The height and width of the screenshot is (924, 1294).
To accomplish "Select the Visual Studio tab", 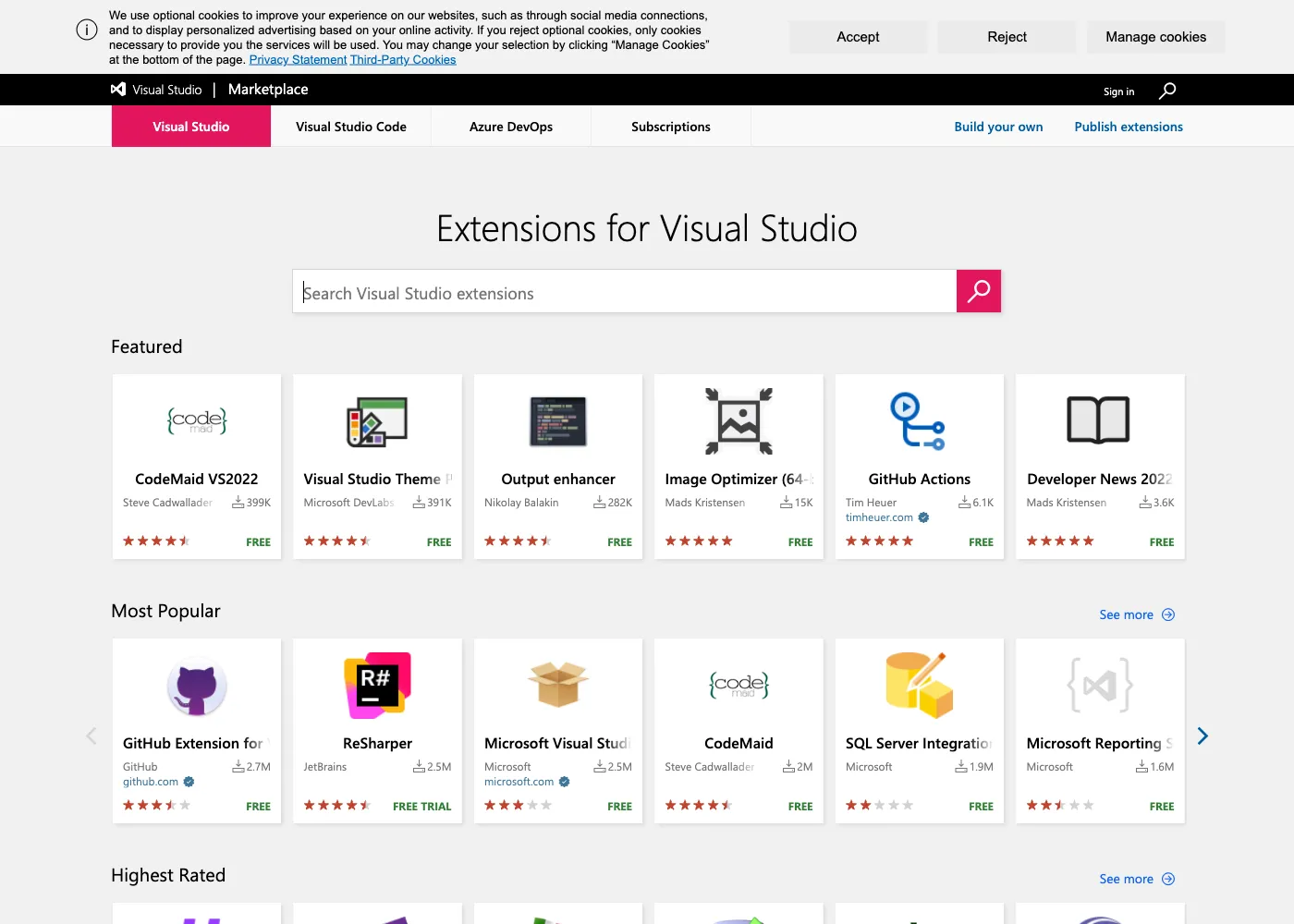I will coord(191,127).
